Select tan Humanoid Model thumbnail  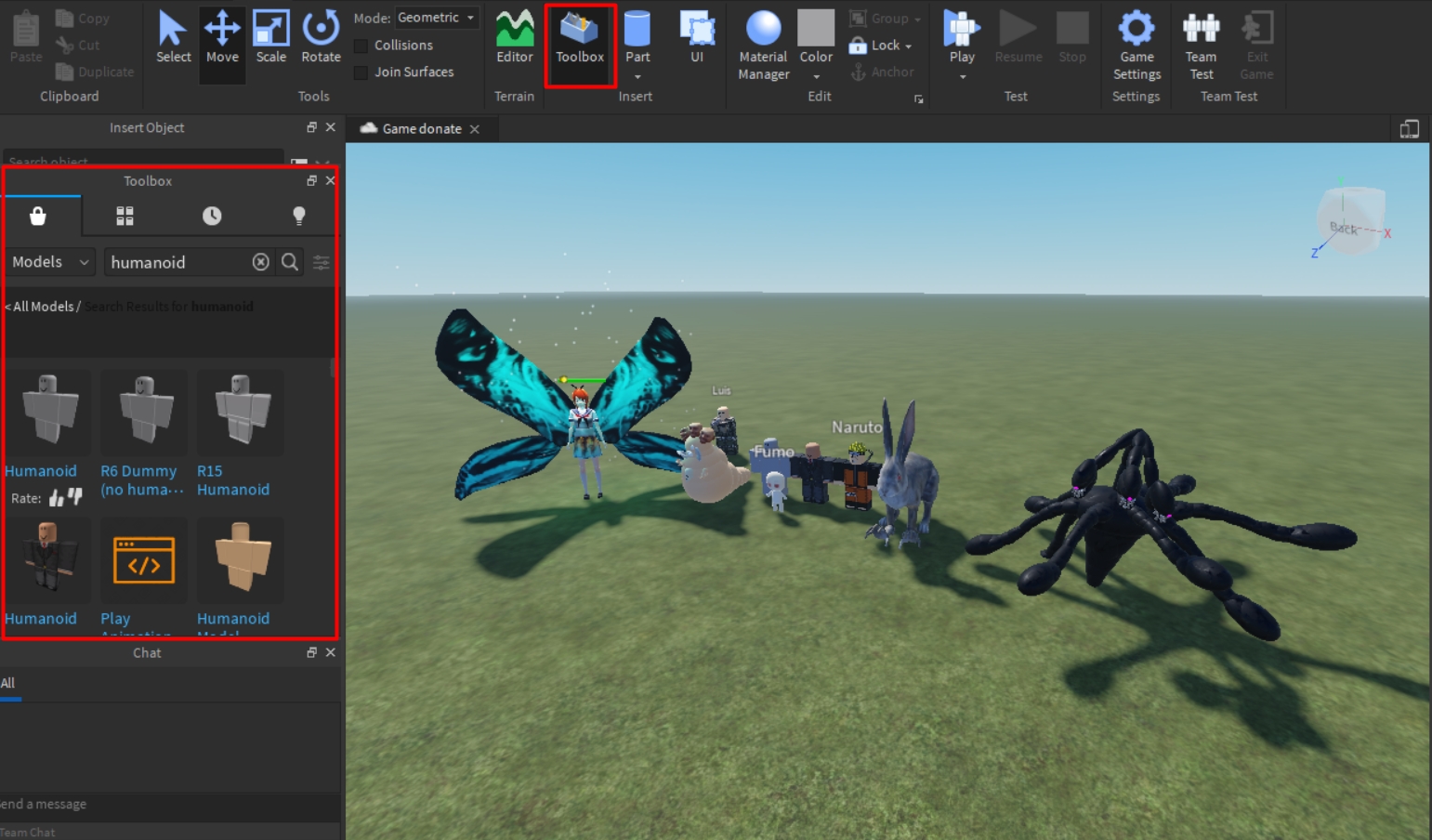(240, 560)
